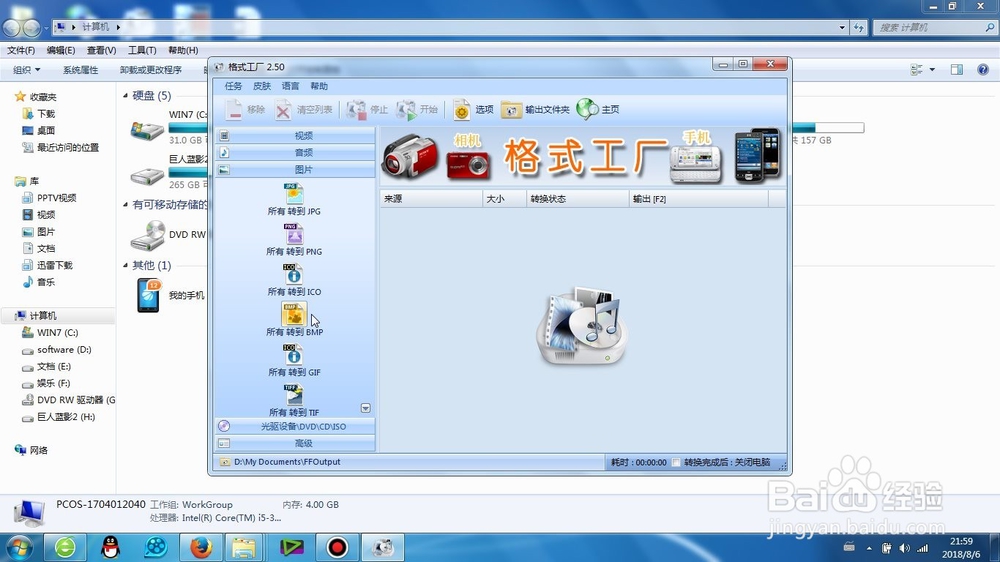Image resolution: width=1000 pixels, height=562 pixels.
Task: Select 音乐 library in sidebar
Action: [x=46, y=282]
